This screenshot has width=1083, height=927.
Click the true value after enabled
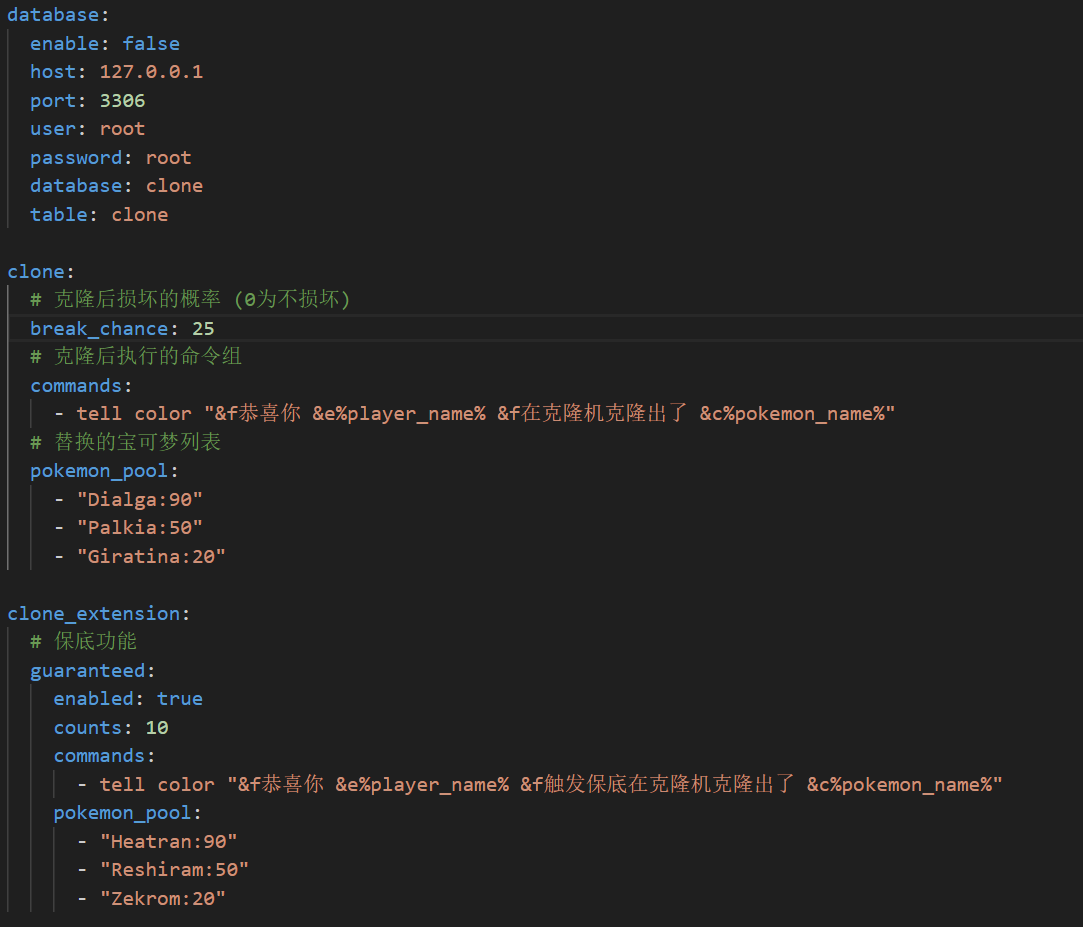pos(180,699)
